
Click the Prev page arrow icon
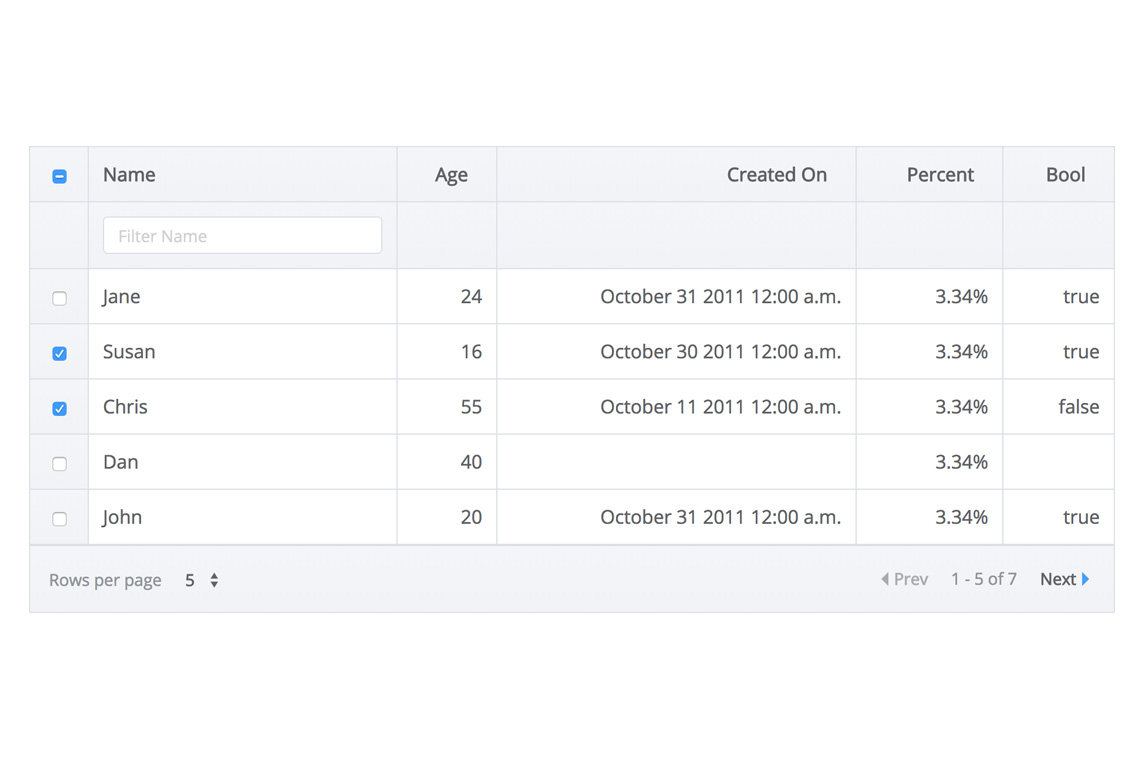tap(886, 579)
